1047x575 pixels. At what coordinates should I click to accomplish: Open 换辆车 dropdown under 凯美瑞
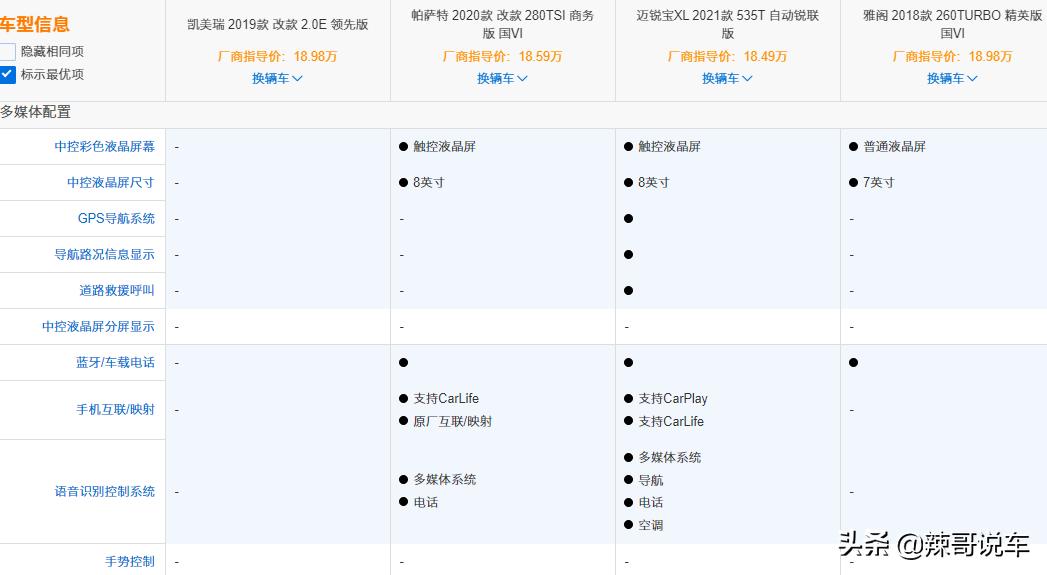(x=277, y=78)
